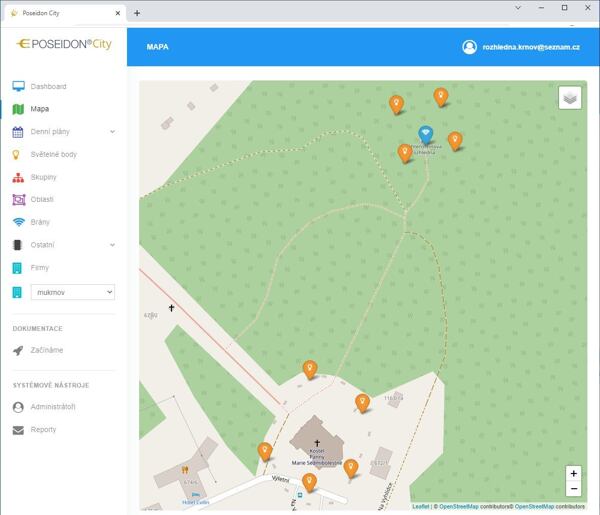Image resolution: width=600 pixels, height=515 pixels.
Task: Open the map layers control
Action: pyautogui.click(x=569, y=97)
